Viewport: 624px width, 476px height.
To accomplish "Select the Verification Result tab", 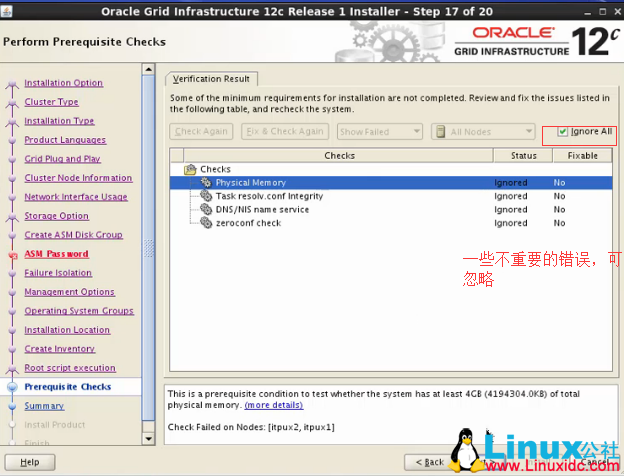I will [x=211, y=79].
